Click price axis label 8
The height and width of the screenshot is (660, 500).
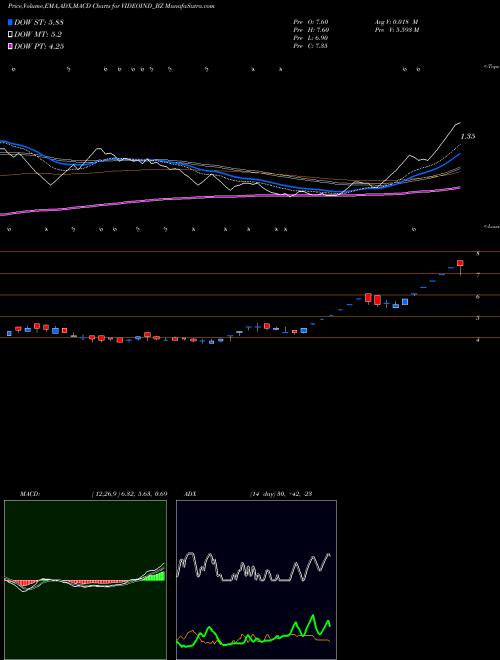coord(478,254)
